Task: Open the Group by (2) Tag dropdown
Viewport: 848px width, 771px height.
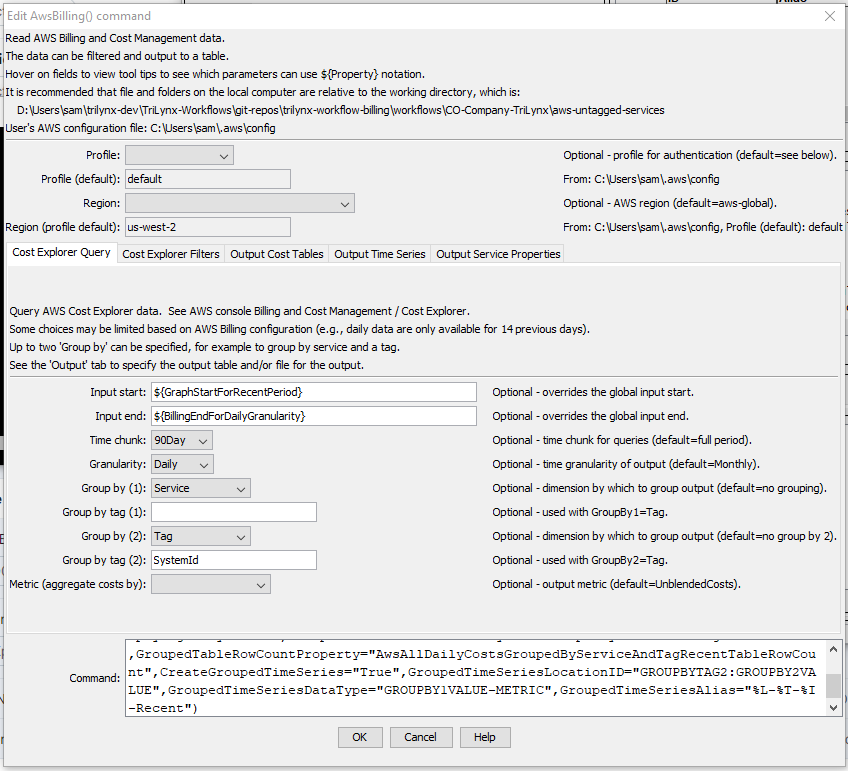Action: [x=201, y=536]
